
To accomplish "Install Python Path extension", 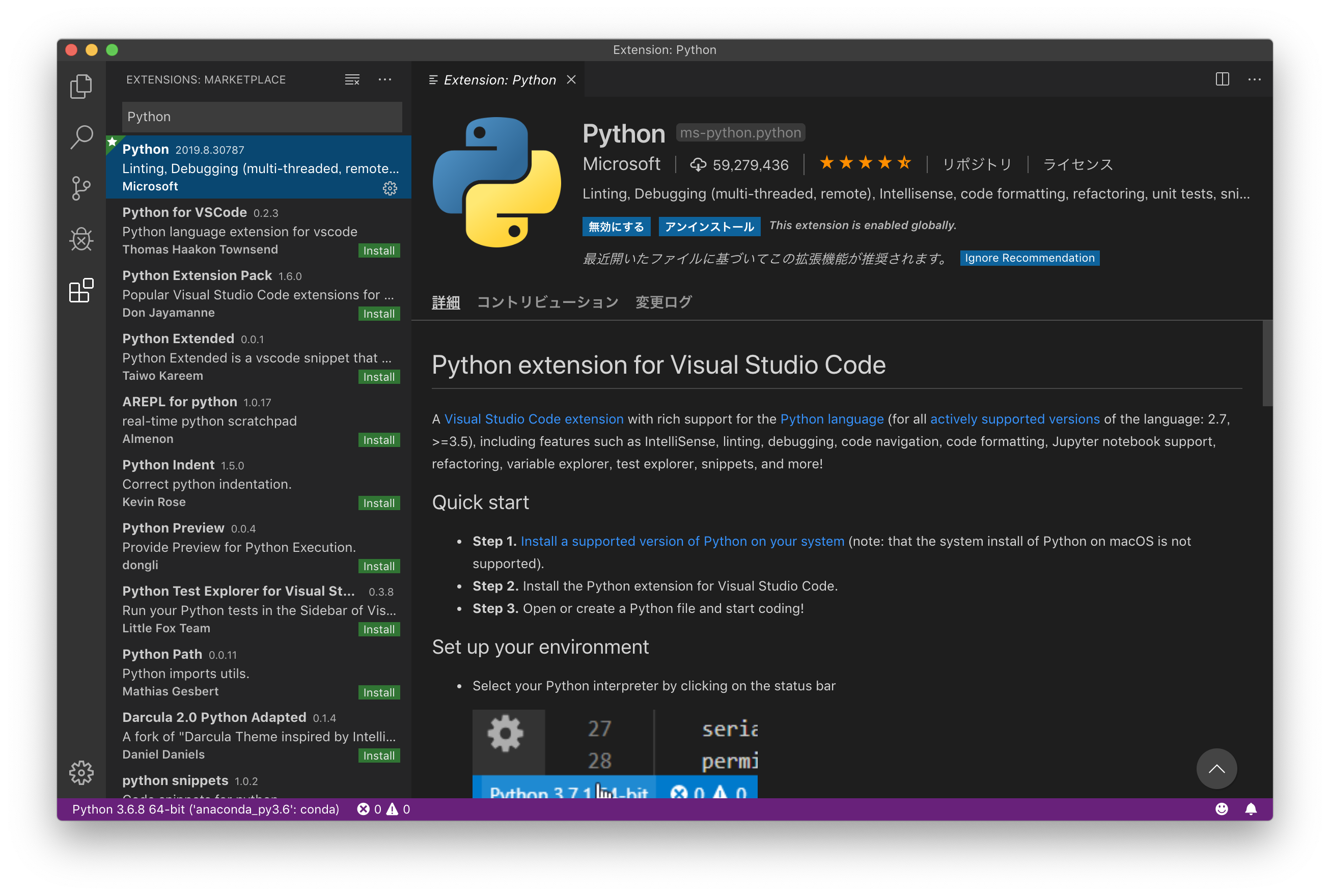I will pos(379,692).
